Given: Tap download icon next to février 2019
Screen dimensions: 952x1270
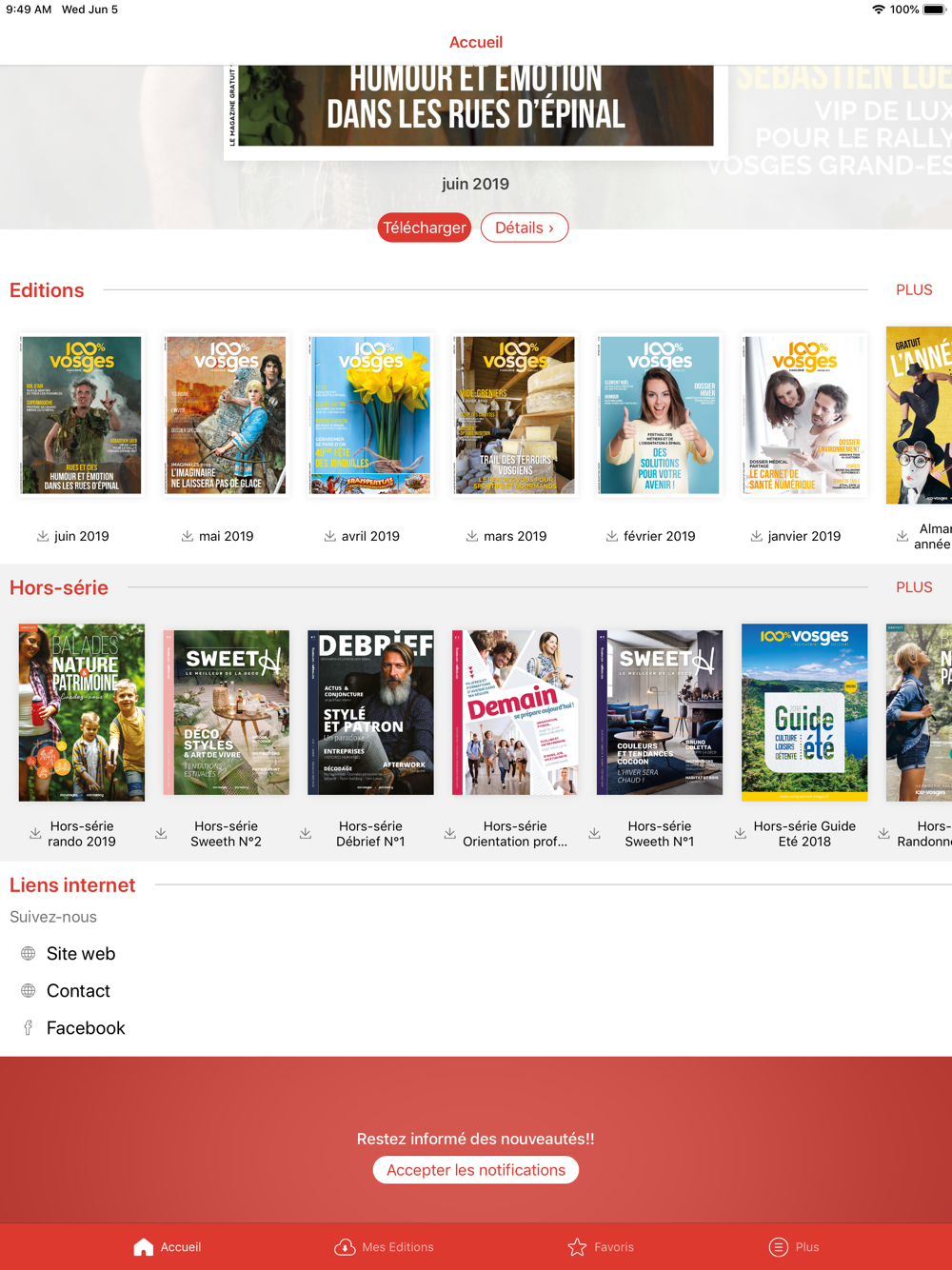Looking at the screenshot, I should (x=612, y=536).
